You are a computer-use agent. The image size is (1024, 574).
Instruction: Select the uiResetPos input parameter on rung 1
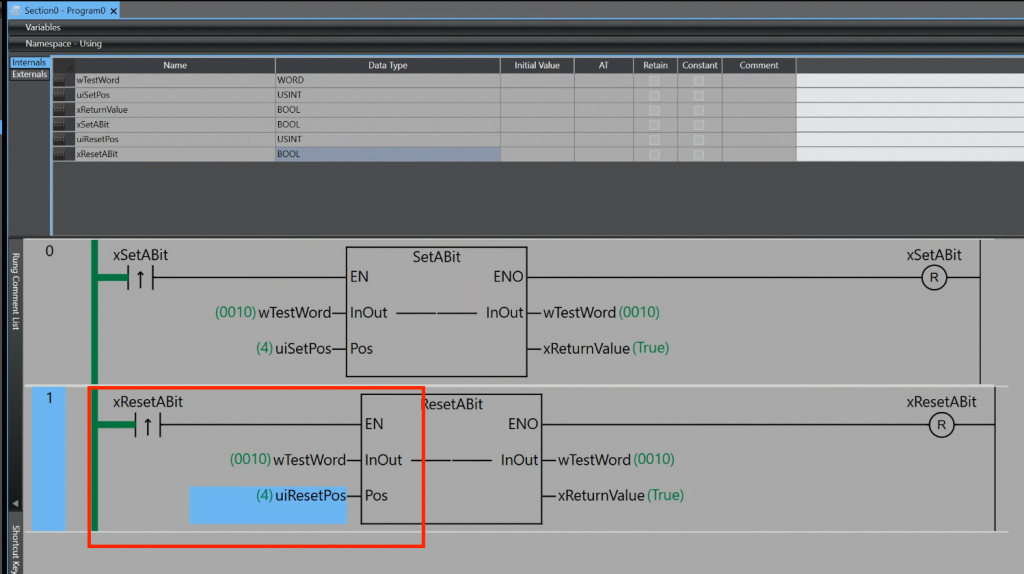(x=310, y=496)
